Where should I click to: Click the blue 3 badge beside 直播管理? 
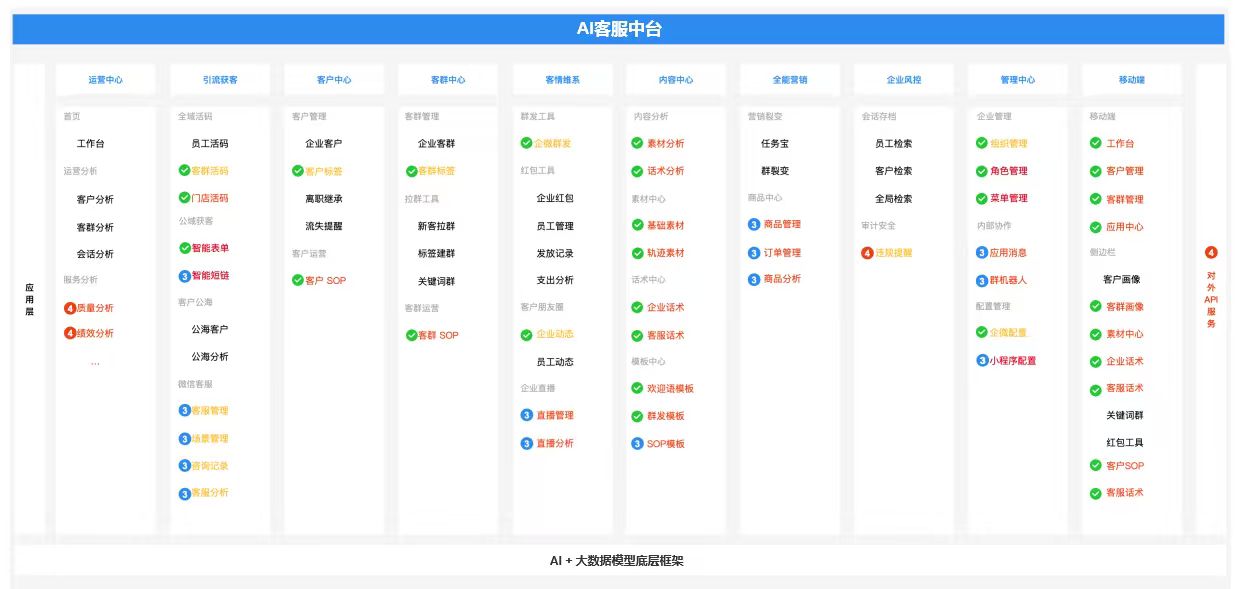pyautogui.click(x=527, y=415)
